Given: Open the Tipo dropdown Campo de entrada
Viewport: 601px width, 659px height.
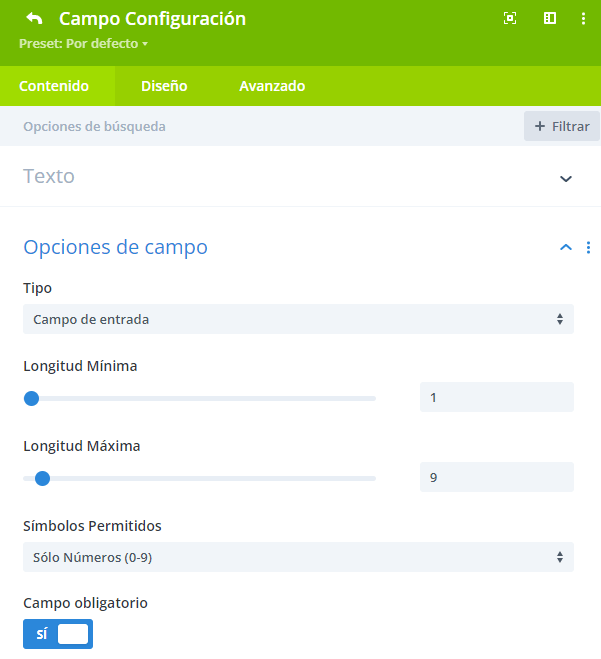Looking at the screenshot, I should coord(298,319).
